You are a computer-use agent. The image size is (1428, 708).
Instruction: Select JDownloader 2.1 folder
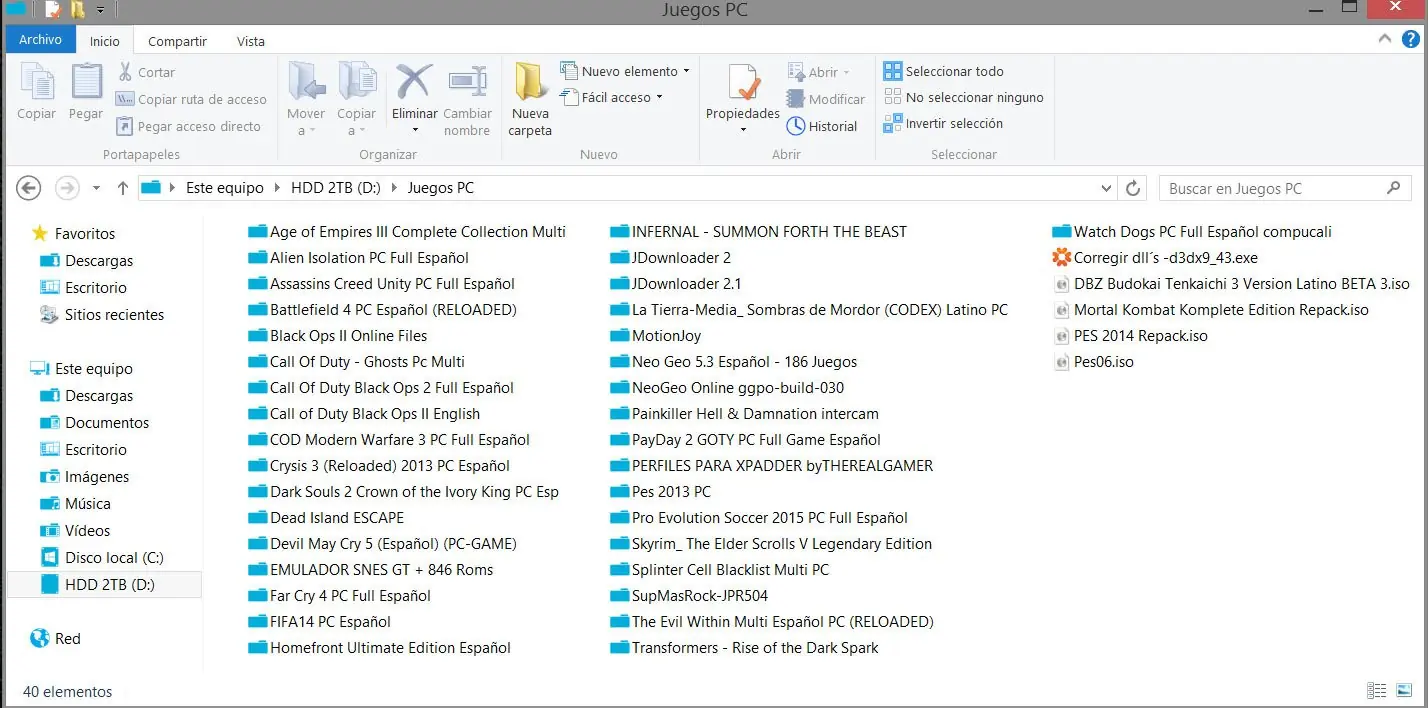point(676,283)
